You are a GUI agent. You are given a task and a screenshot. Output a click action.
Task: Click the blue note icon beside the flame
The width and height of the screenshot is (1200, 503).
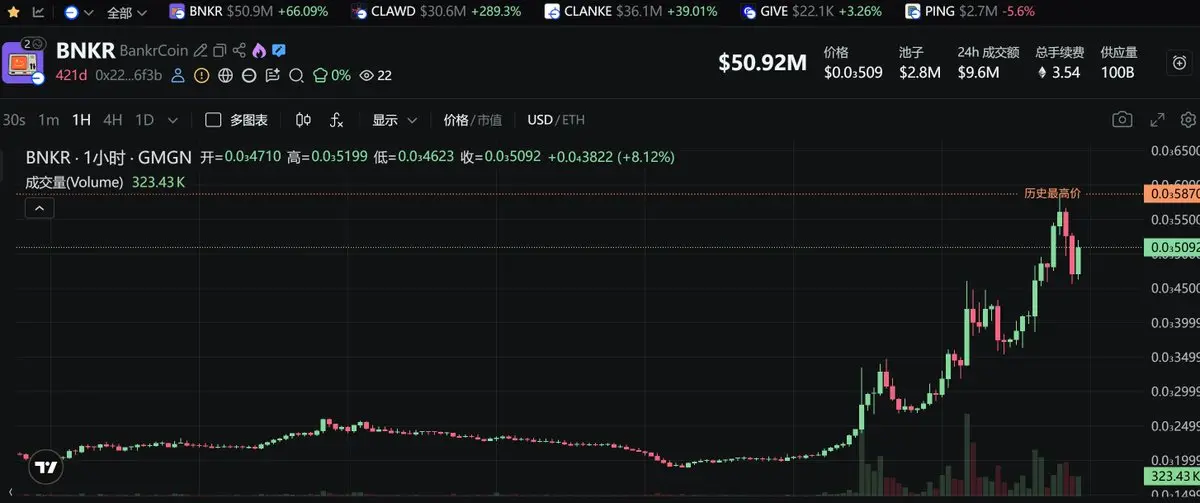(279, 50)
